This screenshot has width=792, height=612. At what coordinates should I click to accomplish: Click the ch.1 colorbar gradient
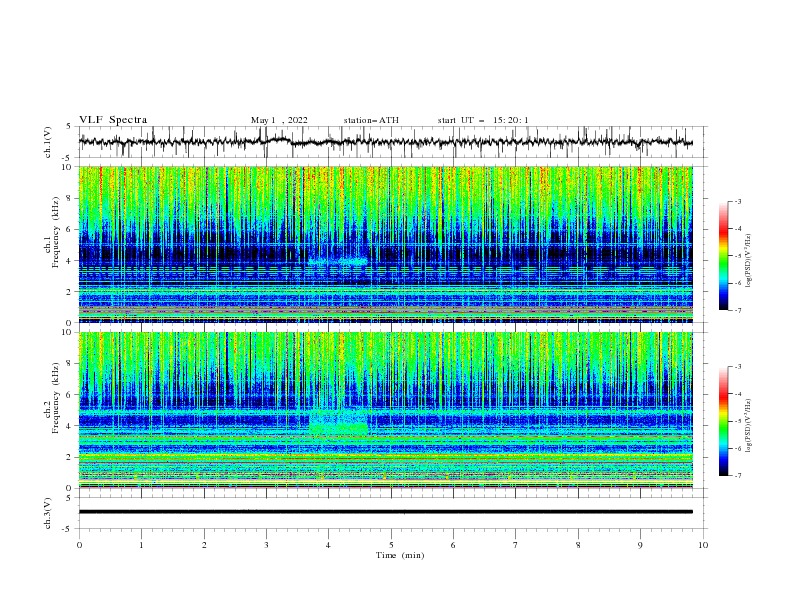coord(723,256)
